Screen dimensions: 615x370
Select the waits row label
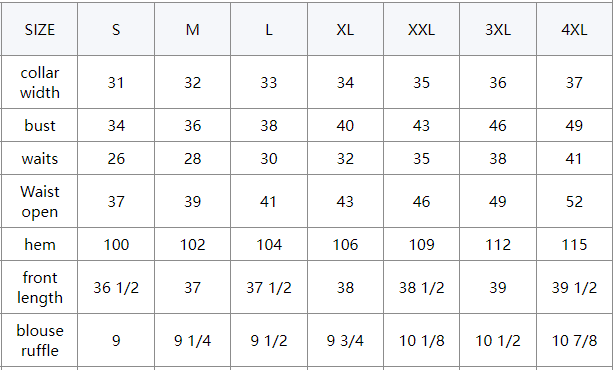(40, 159)
